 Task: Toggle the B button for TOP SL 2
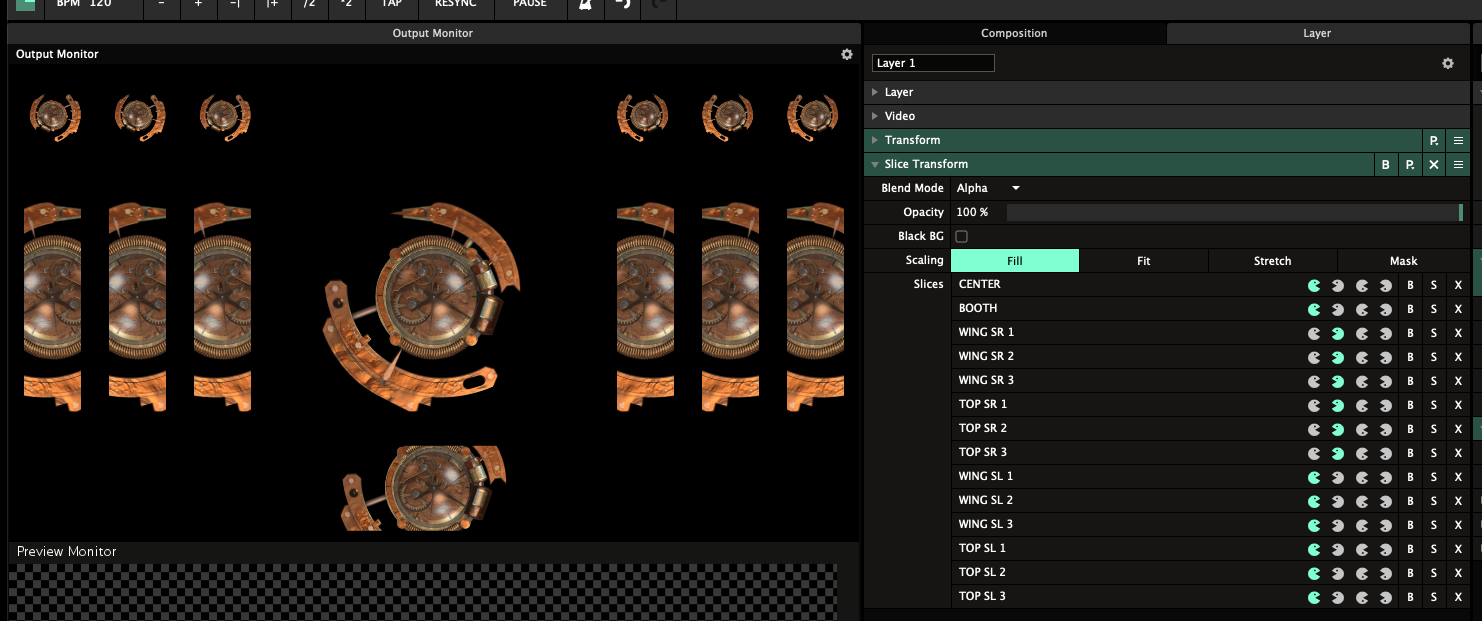click(x=1410, y=573)
